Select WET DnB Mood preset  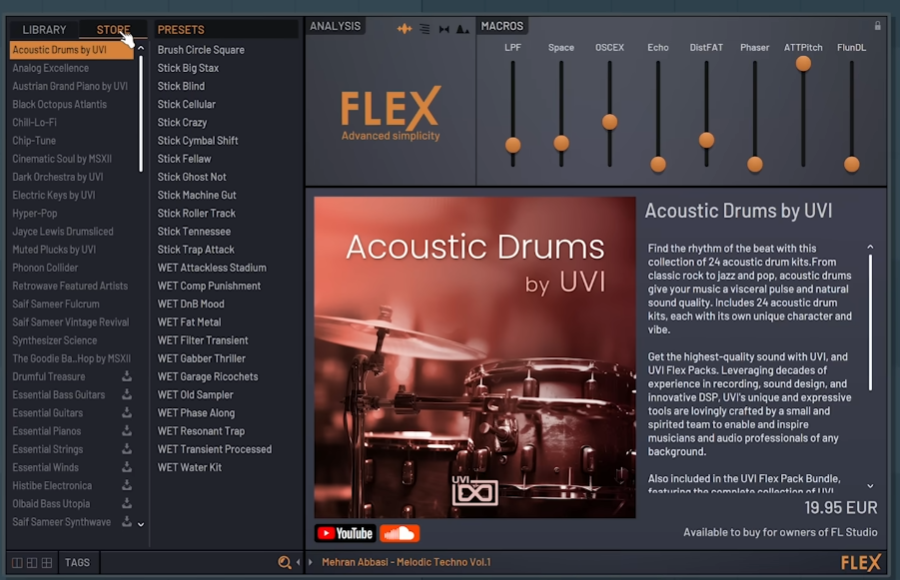pos(225,304)
